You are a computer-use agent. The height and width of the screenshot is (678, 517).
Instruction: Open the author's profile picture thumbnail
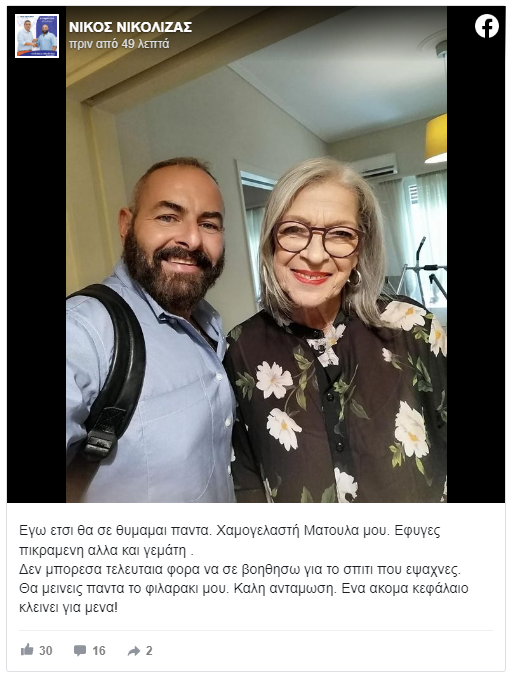coord(37,35)
